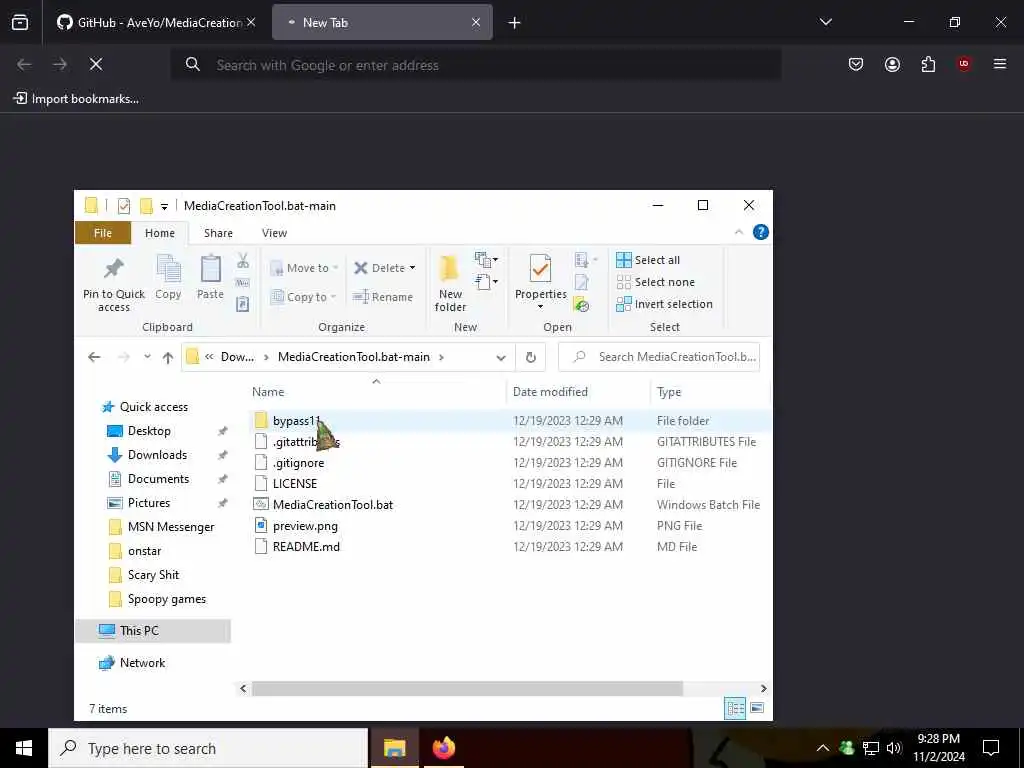Collapse the ribbon with the chevron
This screenshot has height=768, width=1024.
click(x=739, y=232)
